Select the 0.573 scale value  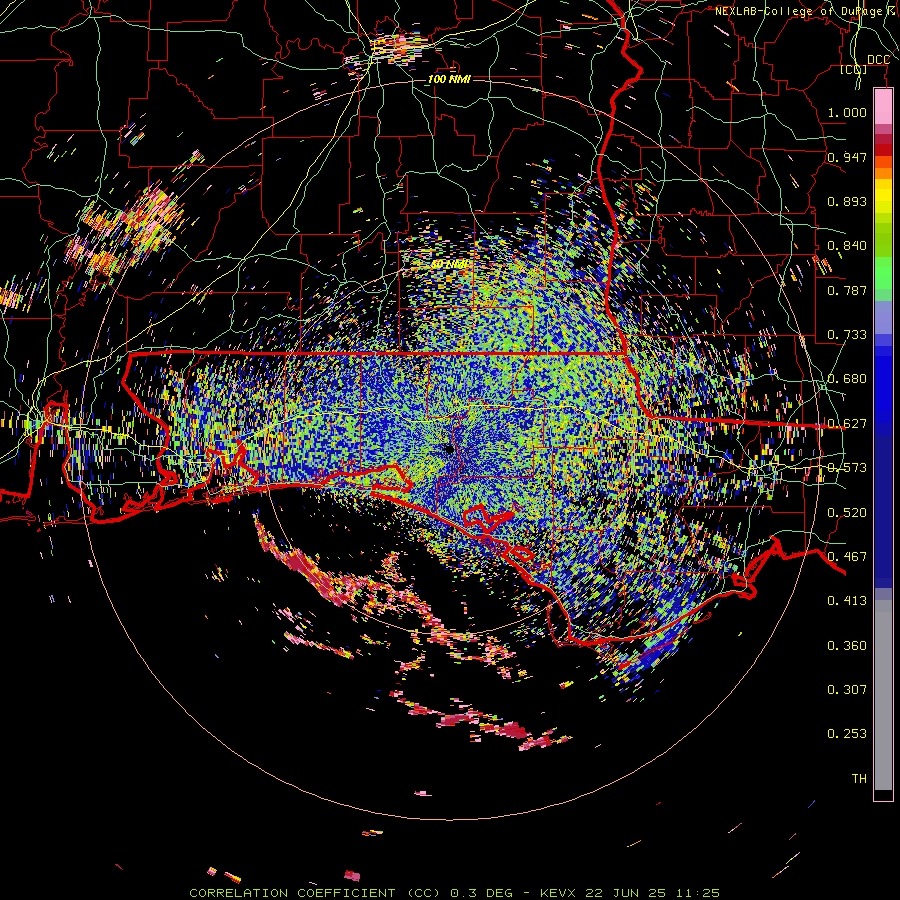pos(847,467)
